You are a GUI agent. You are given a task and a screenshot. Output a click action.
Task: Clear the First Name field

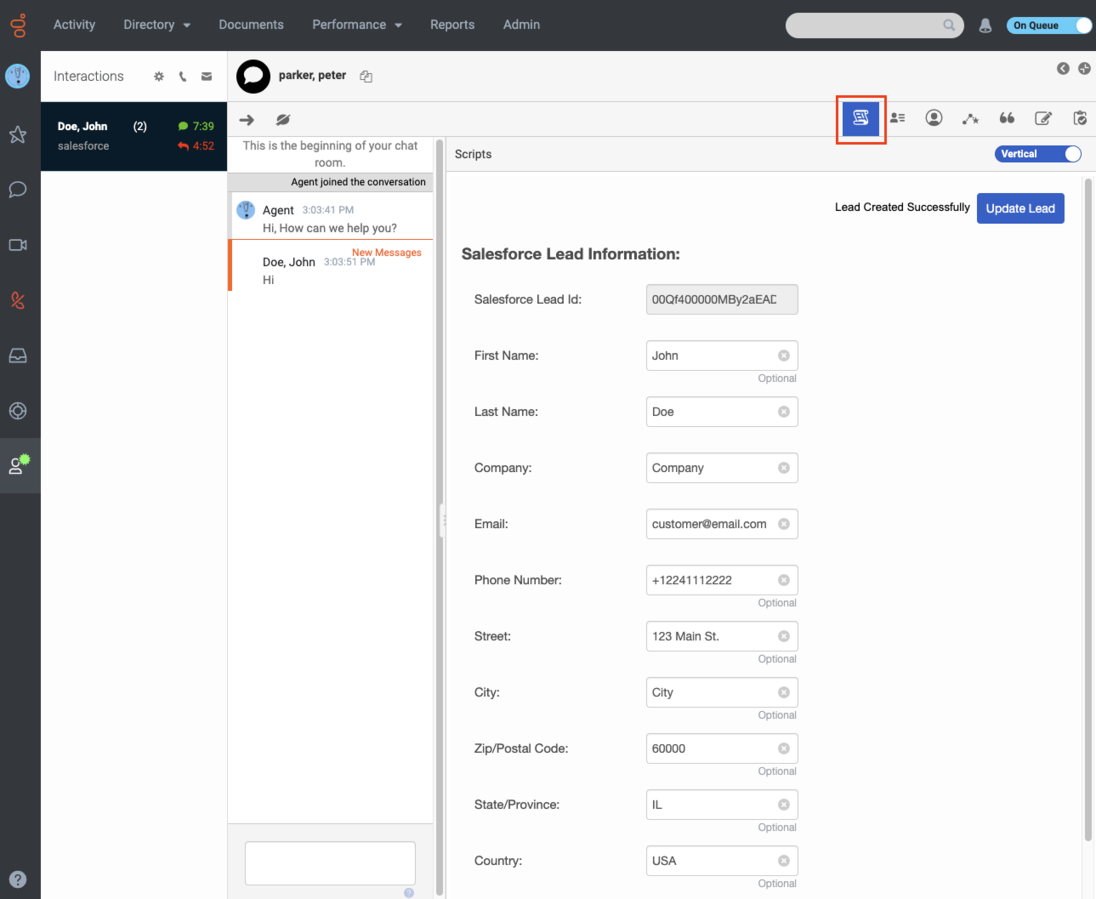pyautogui.click(x=784, y=356)
